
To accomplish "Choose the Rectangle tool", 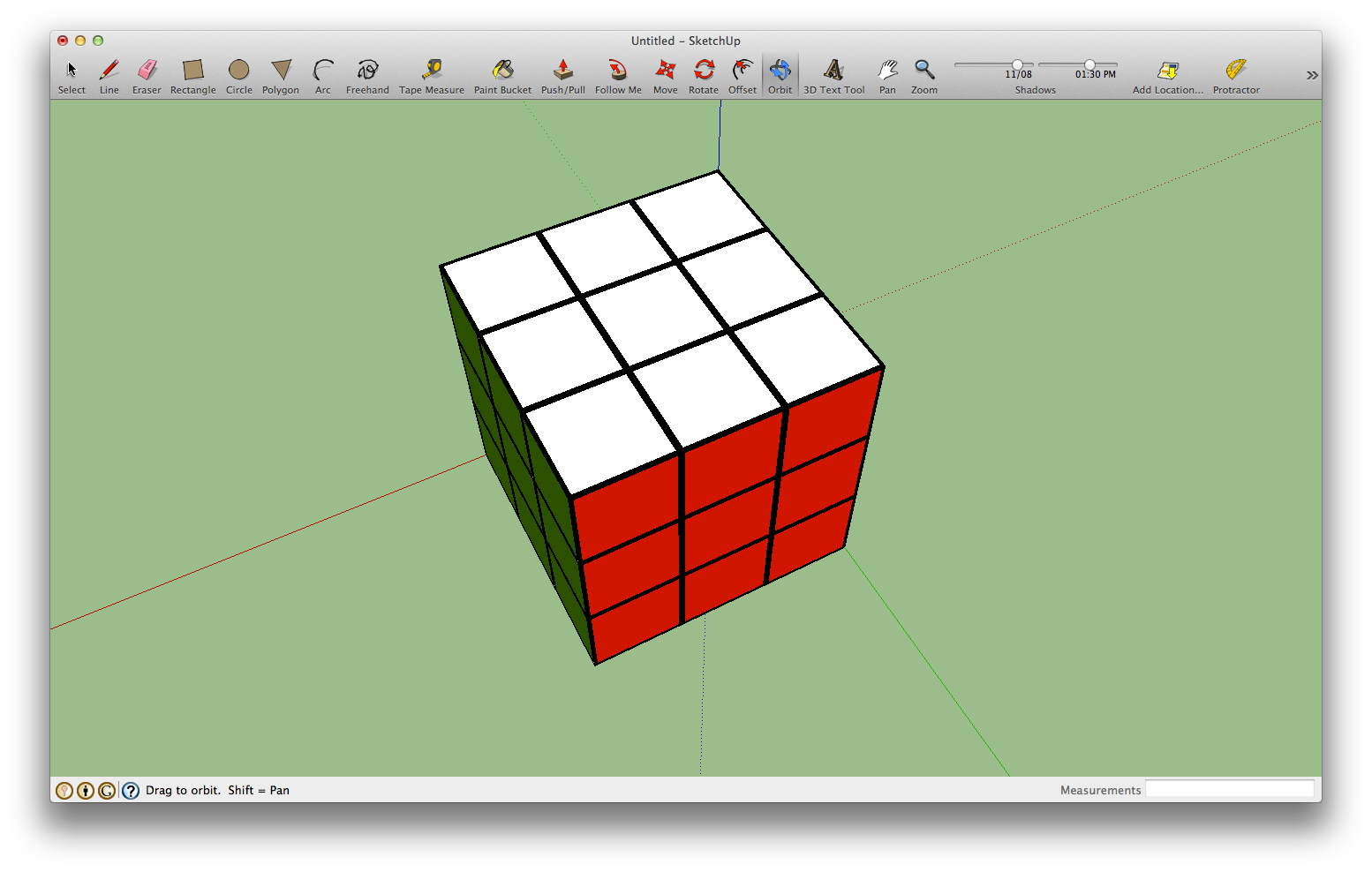I will [x=192, y=71].
